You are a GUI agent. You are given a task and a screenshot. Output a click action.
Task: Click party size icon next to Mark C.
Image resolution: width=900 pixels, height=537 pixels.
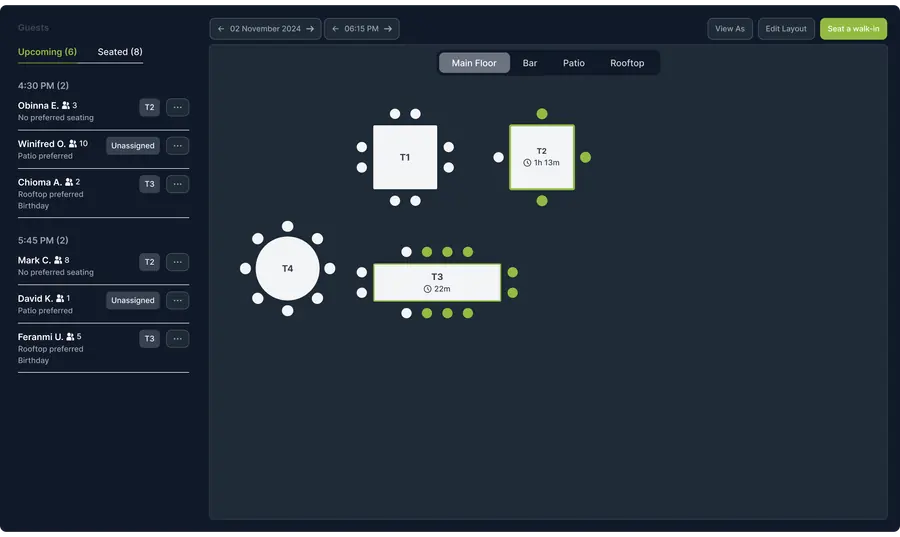tap(58, 260)
